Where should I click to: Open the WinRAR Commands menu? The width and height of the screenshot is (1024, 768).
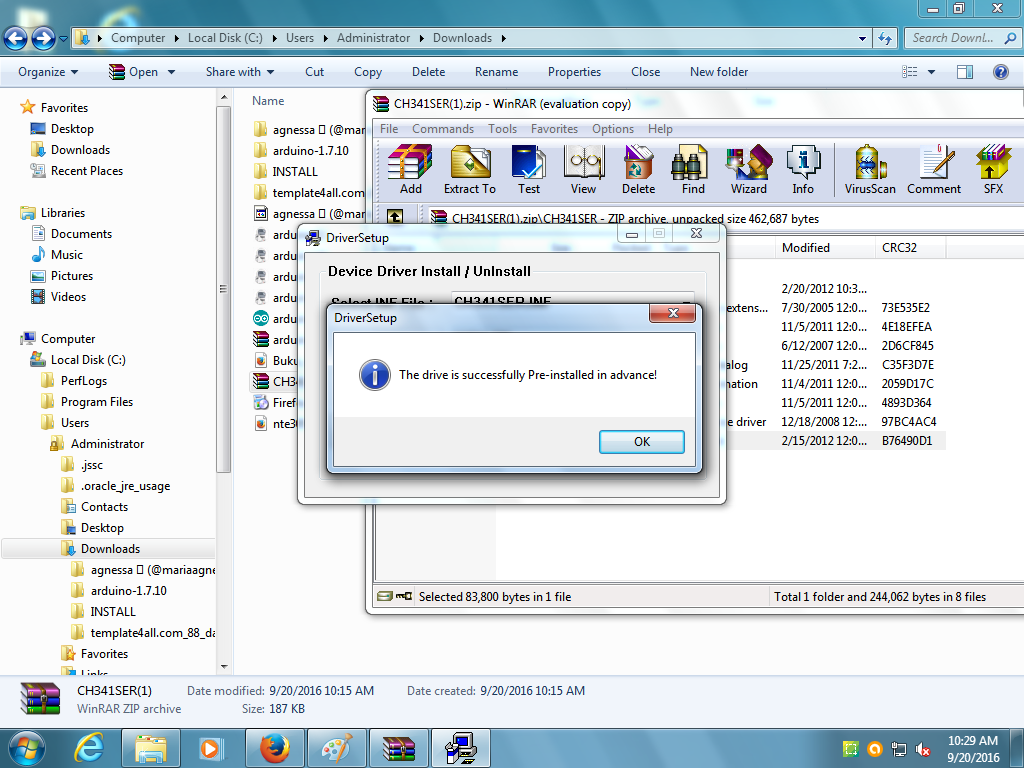coord(443,129)
